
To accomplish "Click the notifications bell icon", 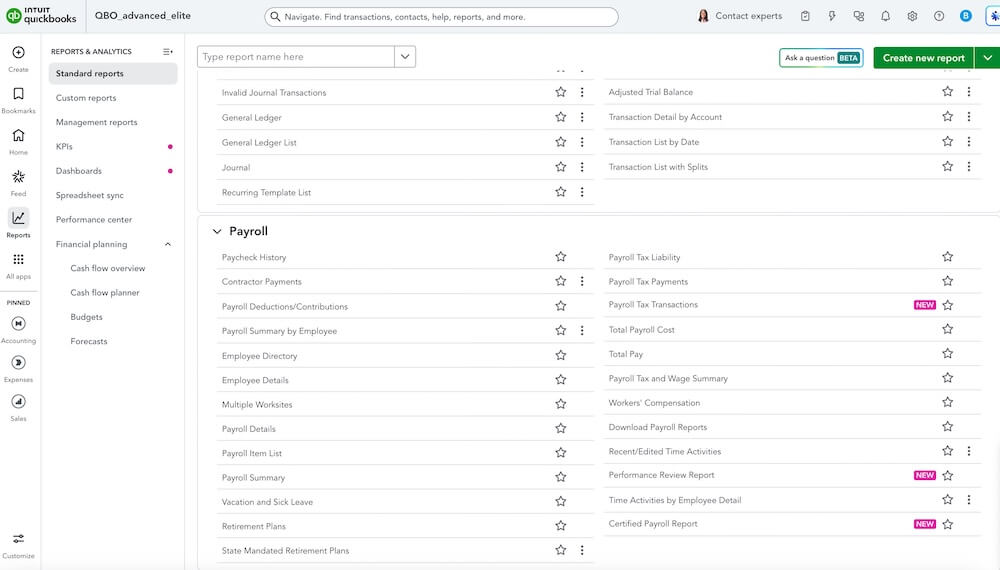I will [885, 17].
